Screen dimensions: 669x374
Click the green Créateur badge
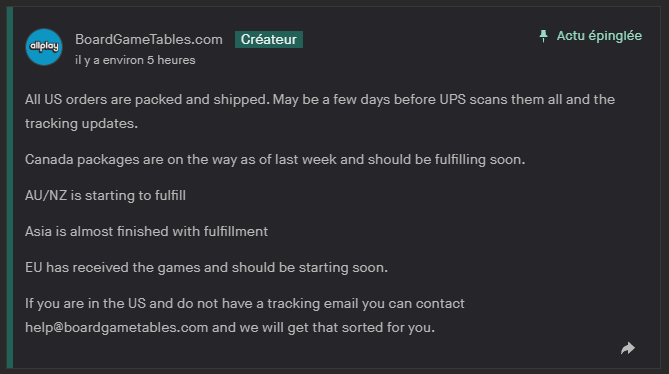point(269,39)
